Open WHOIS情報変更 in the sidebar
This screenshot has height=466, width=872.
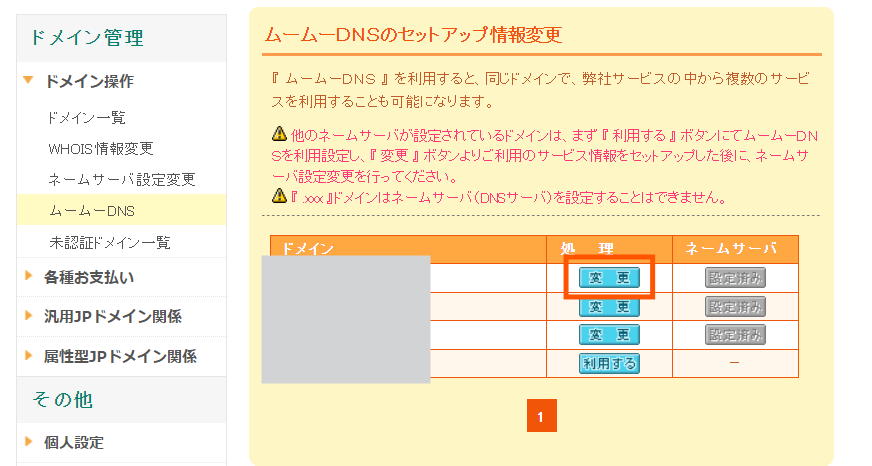click(x=101, y=149)
